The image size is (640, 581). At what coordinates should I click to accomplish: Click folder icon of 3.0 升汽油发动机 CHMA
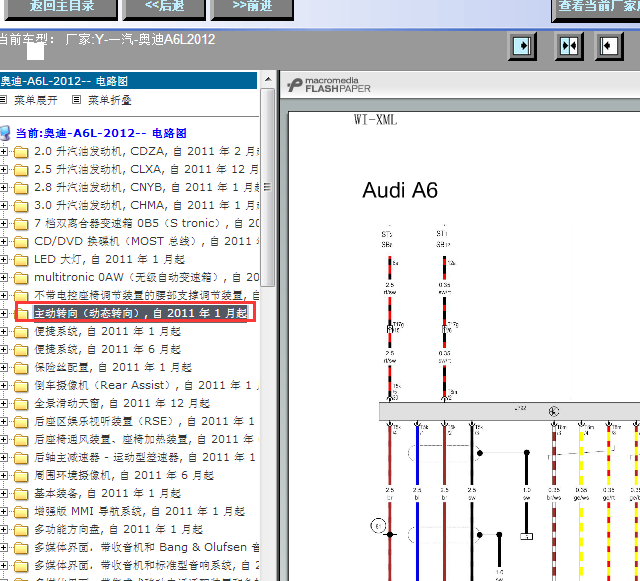tap(21, 206)
